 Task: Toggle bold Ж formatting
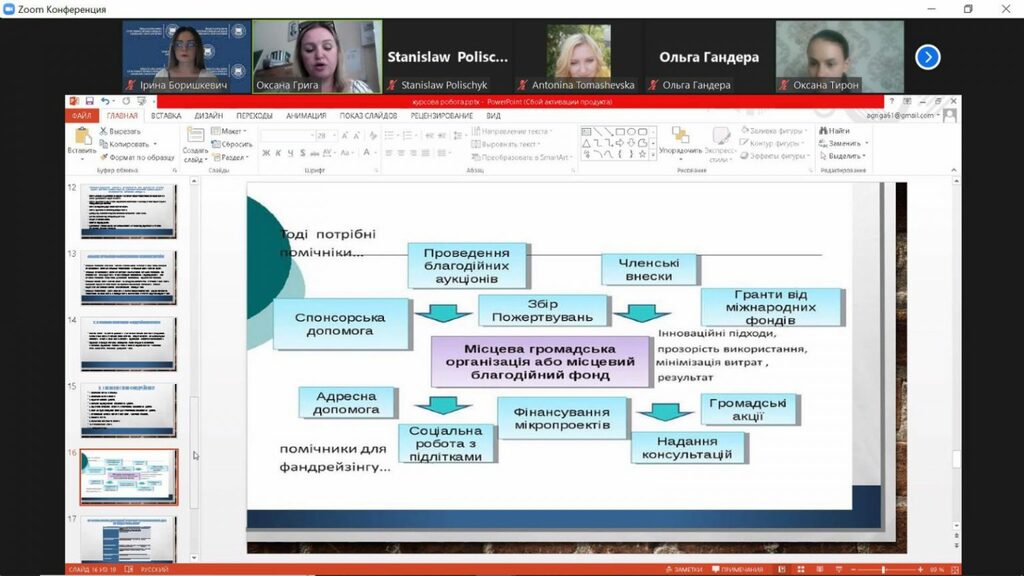point(266,153)
